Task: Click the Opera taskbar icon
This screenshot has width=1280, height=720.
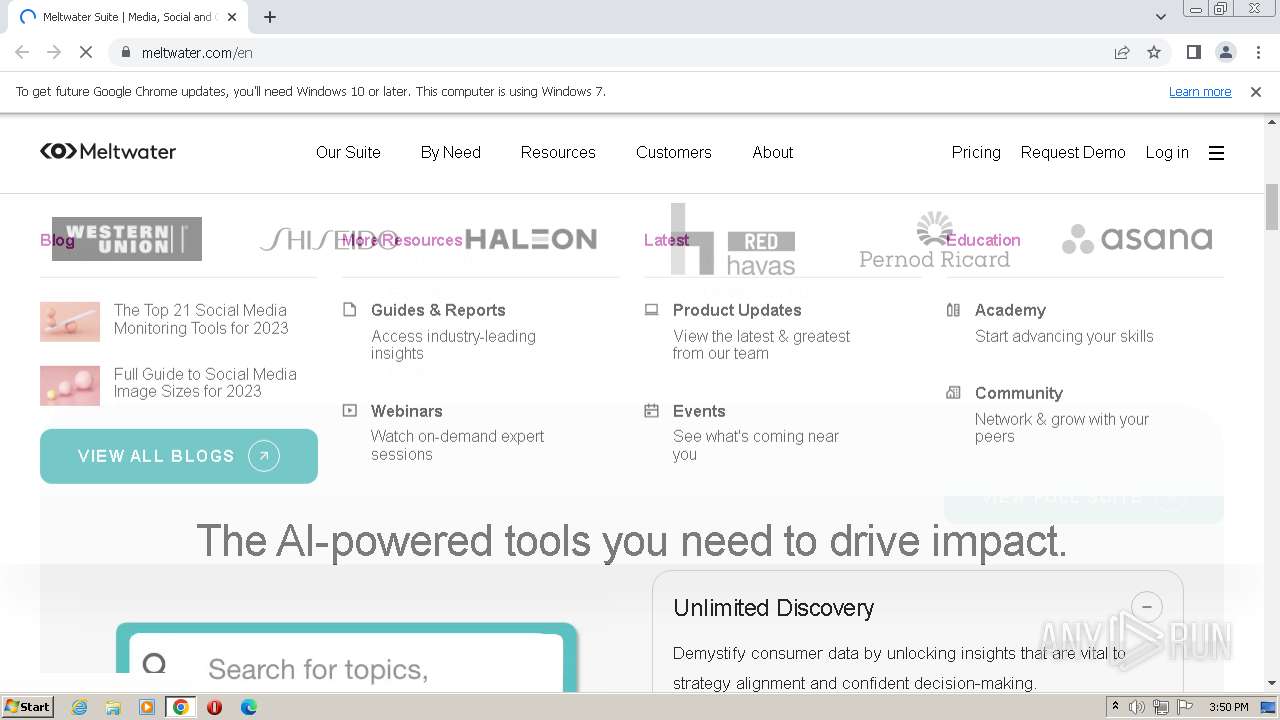Action: click(x=214, y=707)
